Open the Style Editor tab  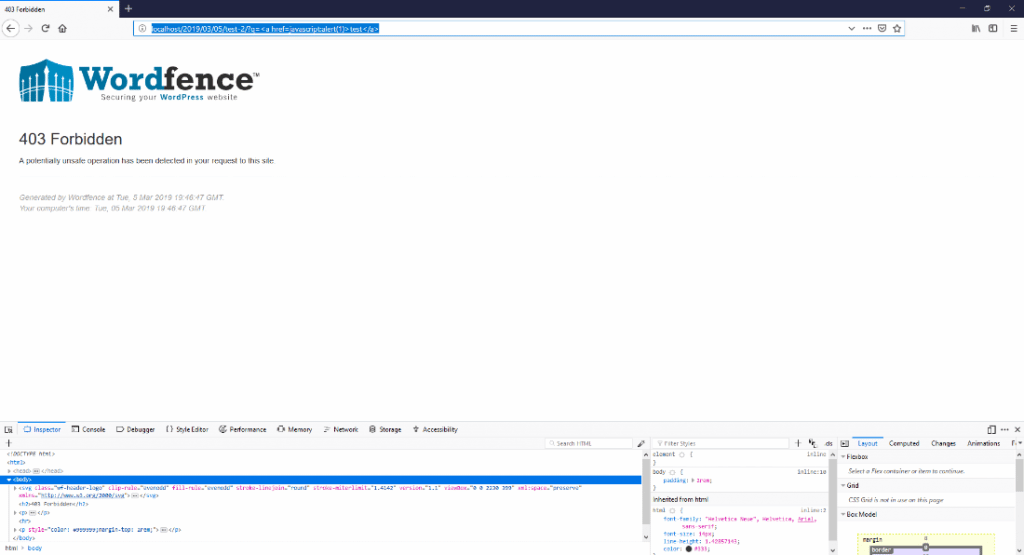tap(187, 430)
